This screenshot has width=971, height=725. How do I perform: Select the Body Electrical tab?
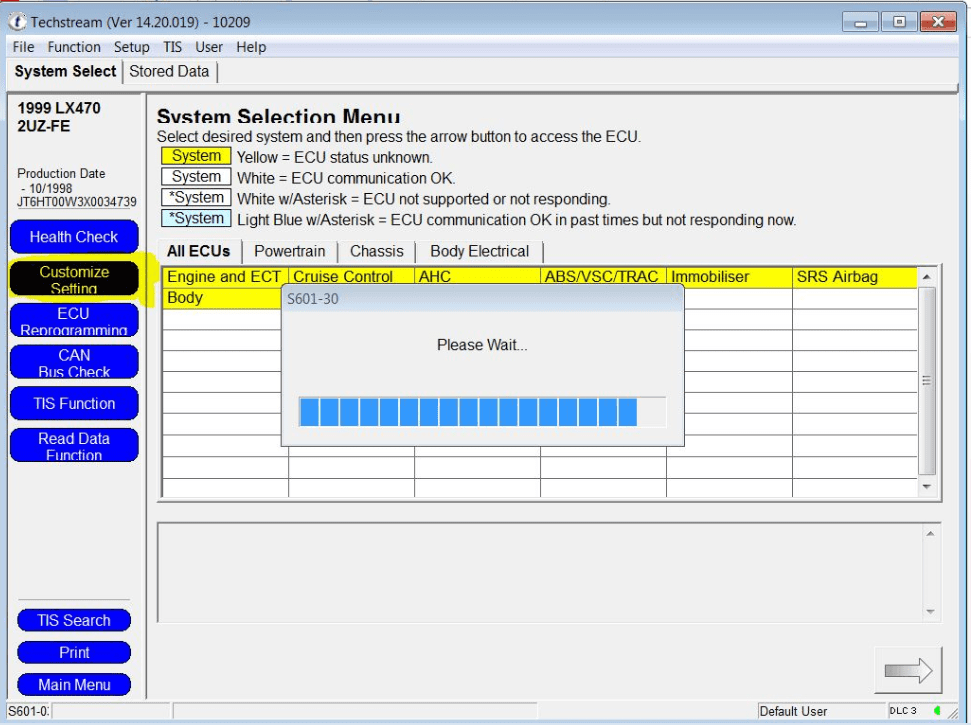click(479, 251)
